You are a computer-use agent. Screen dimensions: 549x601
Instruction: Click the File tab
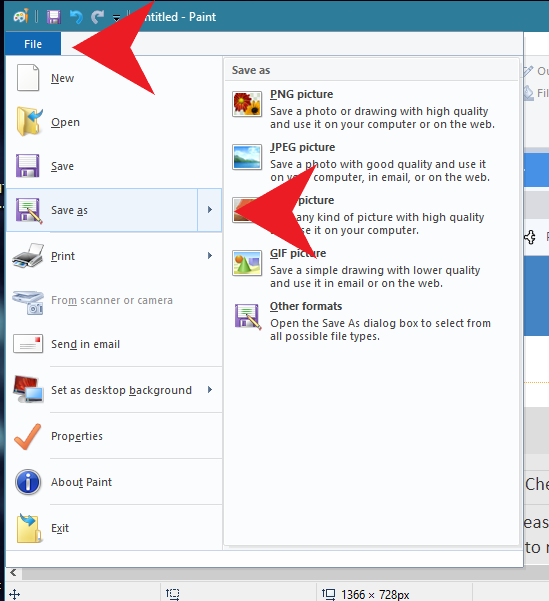tap(33, 44)
